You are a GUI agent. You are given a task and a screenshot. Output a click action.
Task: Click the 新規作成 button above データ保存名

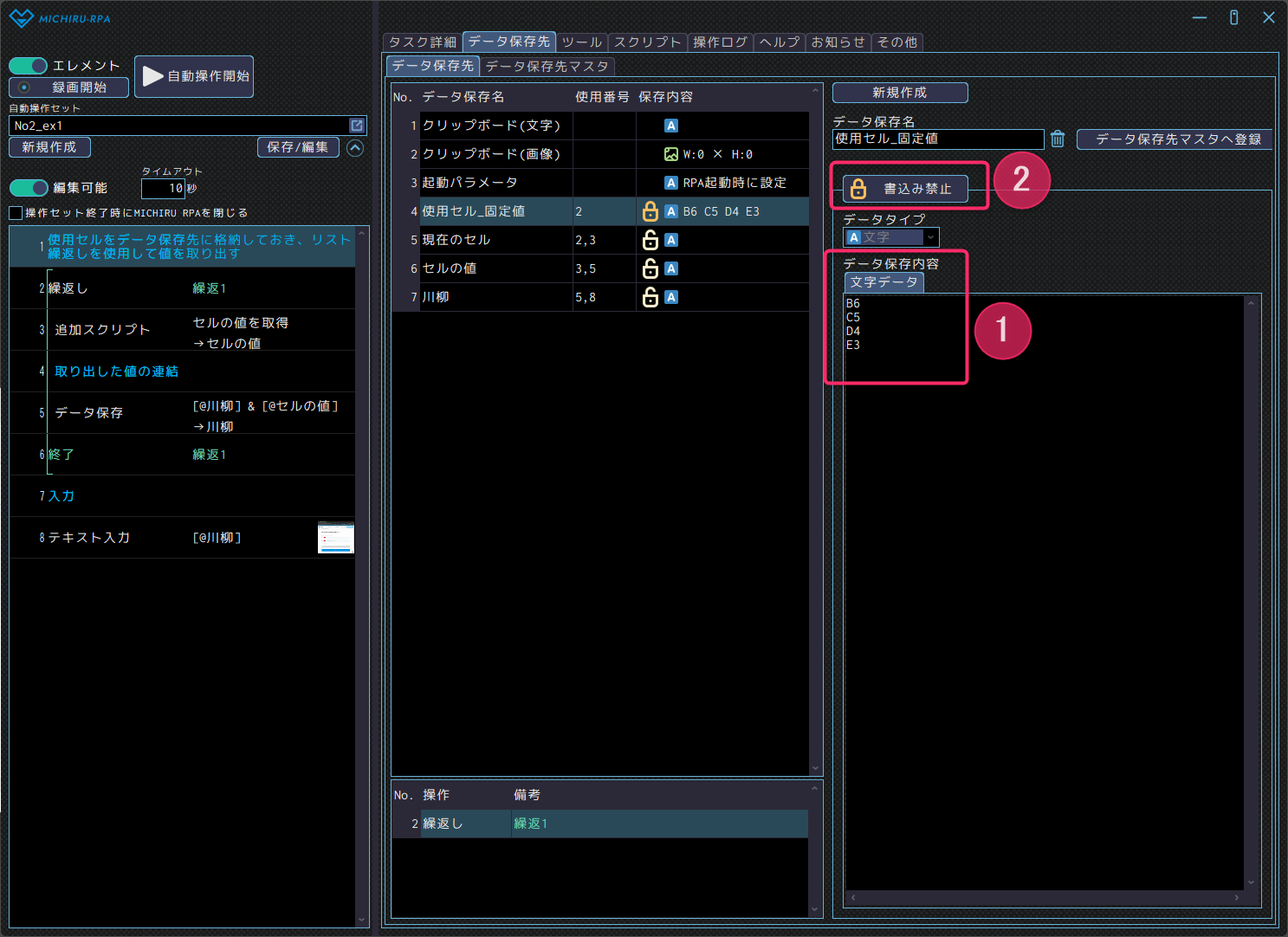899,93
